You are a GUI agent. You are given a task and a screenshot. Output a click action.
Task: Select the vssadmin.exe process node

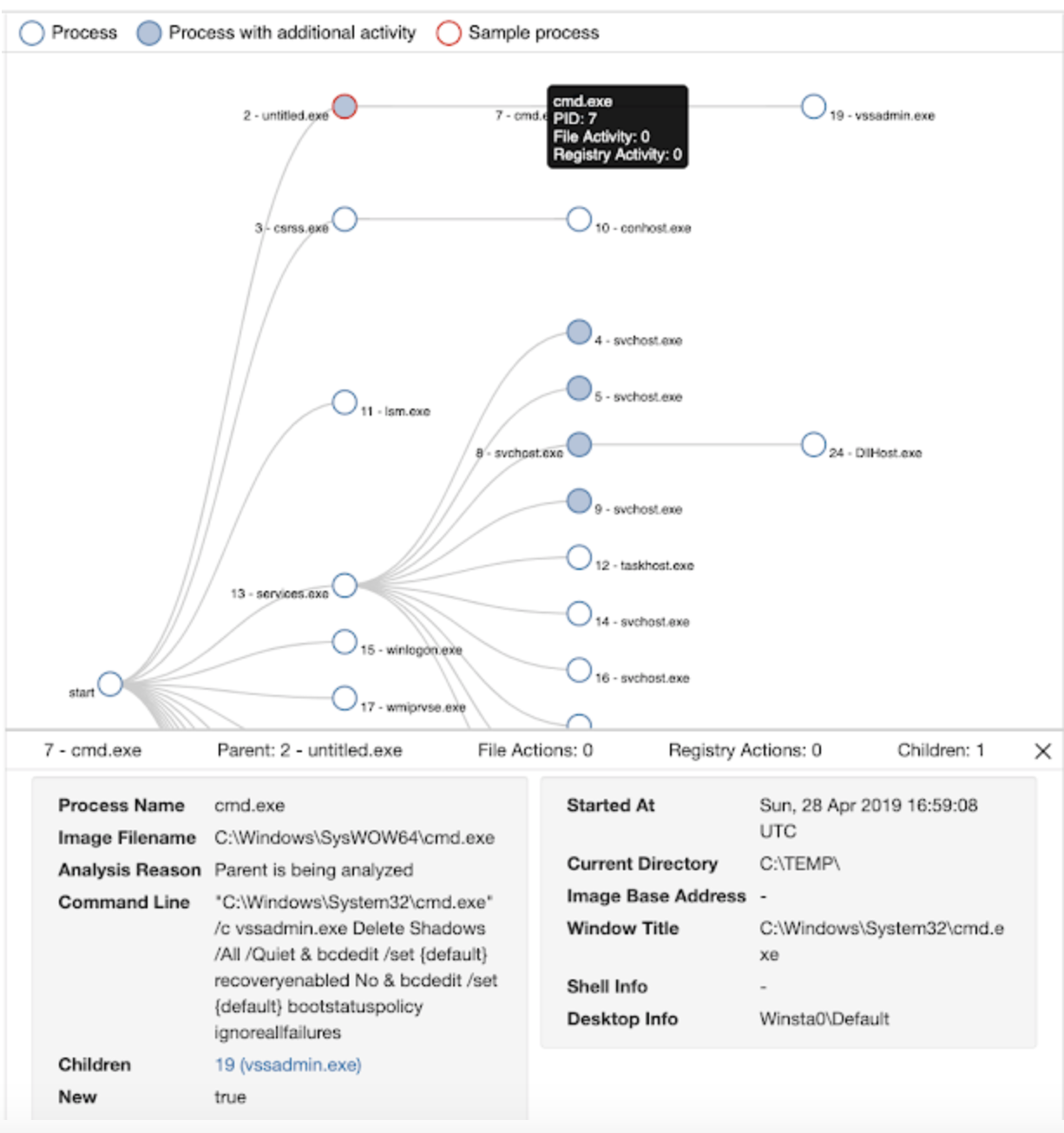[813, 107]
